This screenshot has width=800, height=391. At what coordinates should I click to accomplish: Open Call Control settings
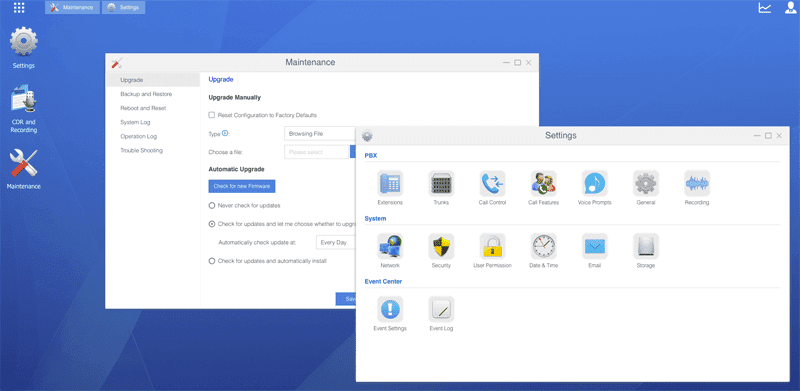[x=492, y=183]
